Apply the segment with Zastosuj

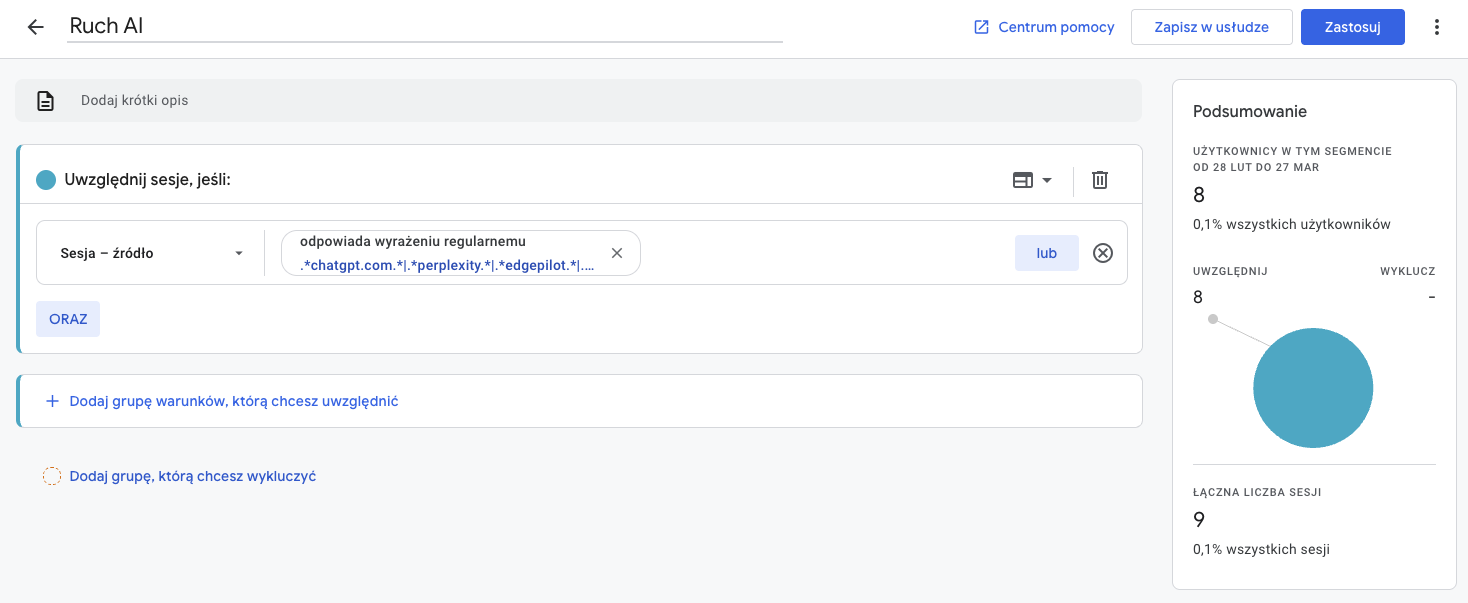[1352, 27]
